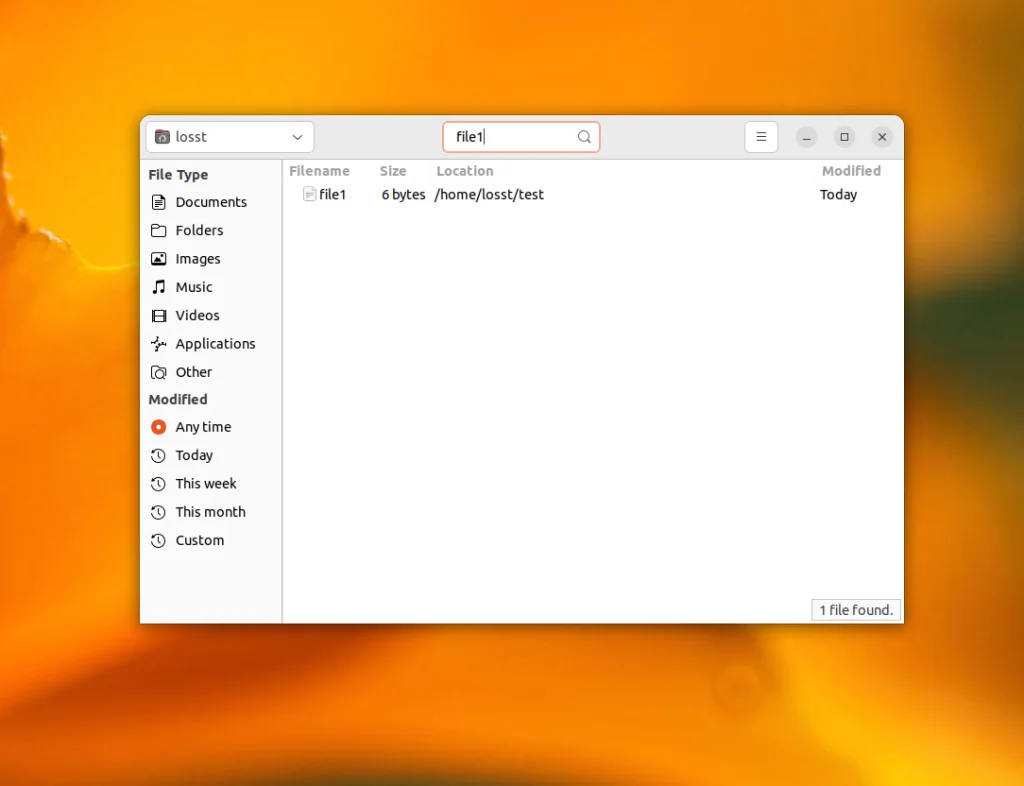Open the losst location dropdown

point(230,137)
